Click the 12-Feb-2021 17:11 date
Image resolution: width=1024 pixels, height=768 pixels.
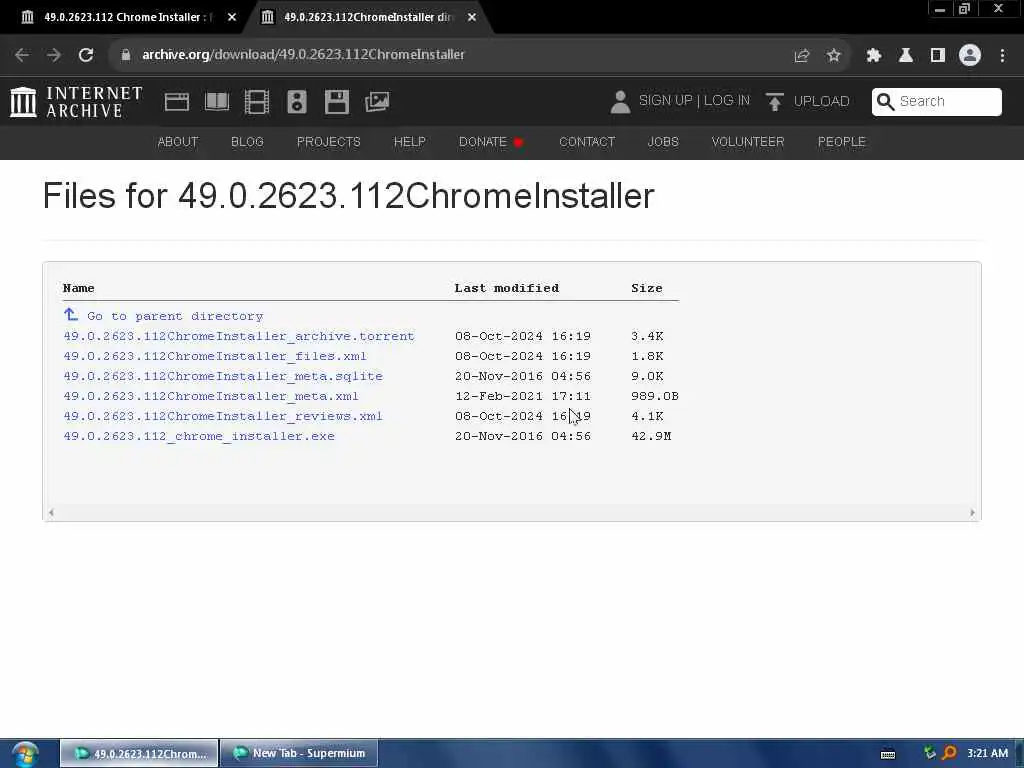coord(523,396)
